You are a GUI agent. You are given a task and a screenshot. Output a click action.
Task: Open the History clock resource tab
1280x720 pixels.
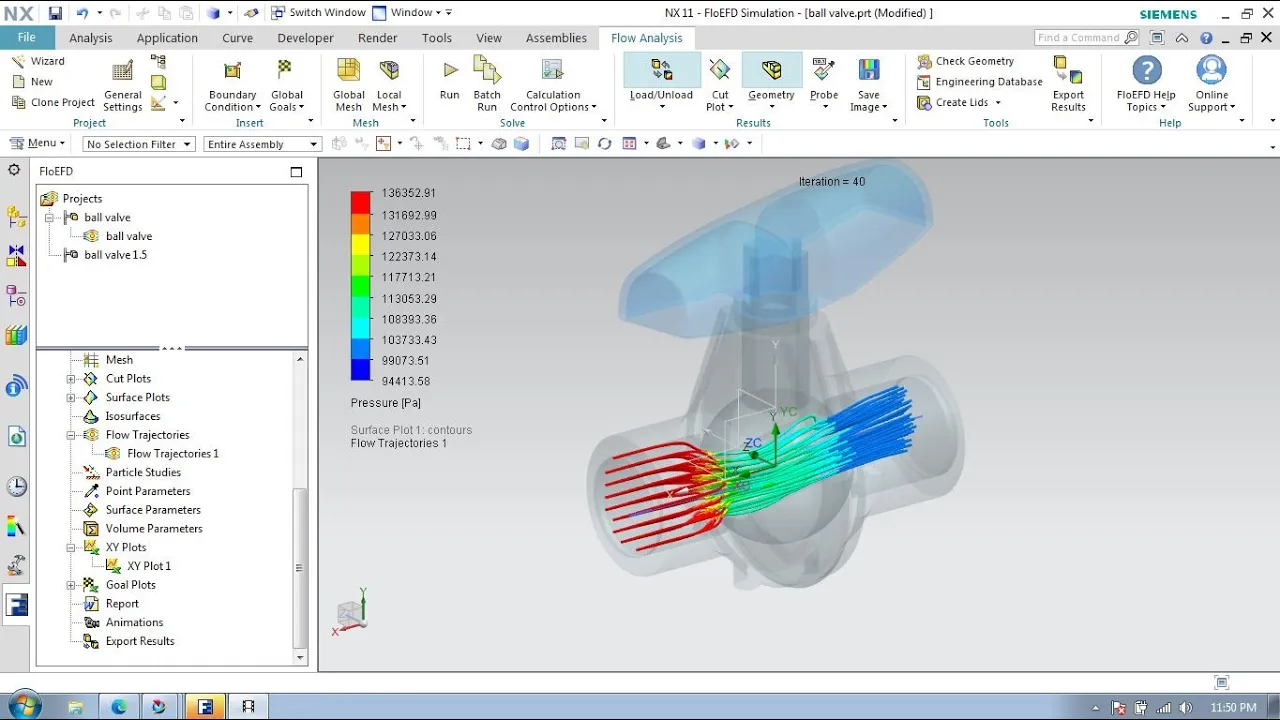(16, 487)
